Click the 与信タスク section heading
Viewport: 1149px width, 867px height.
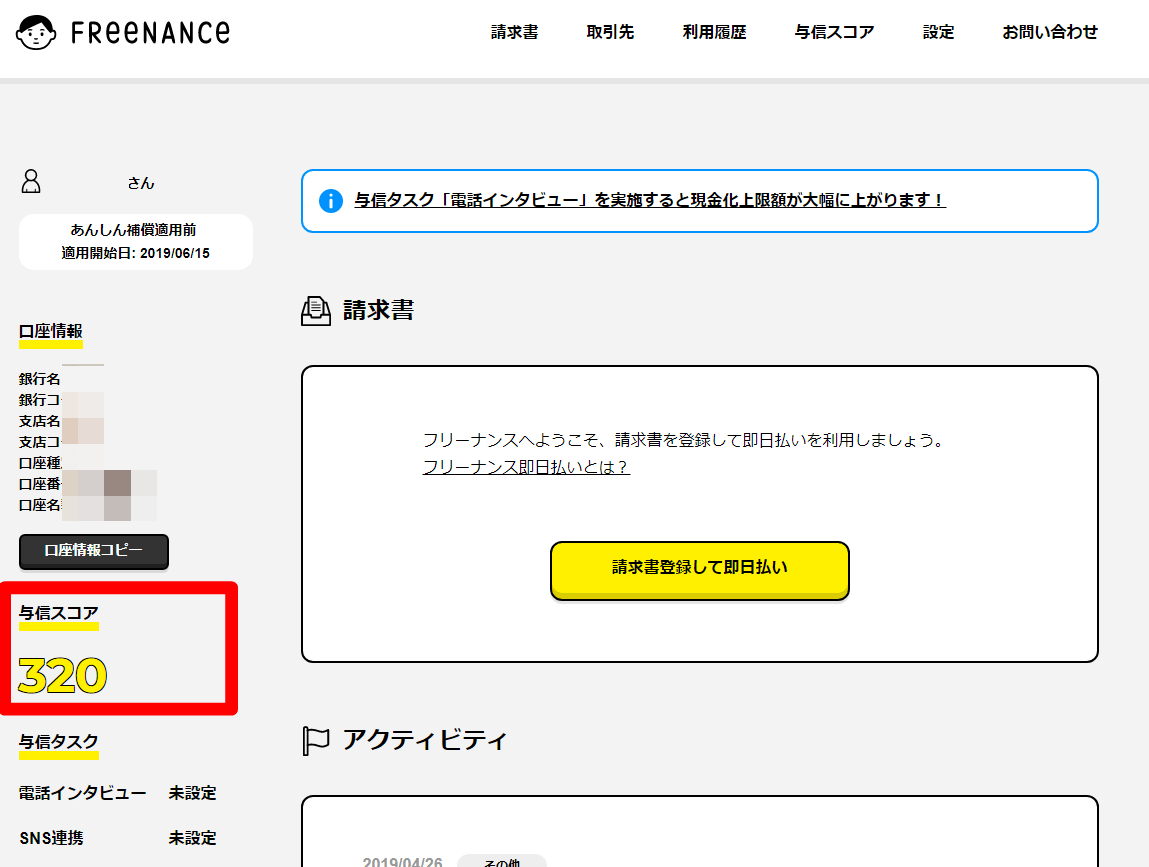coord(59,742)
